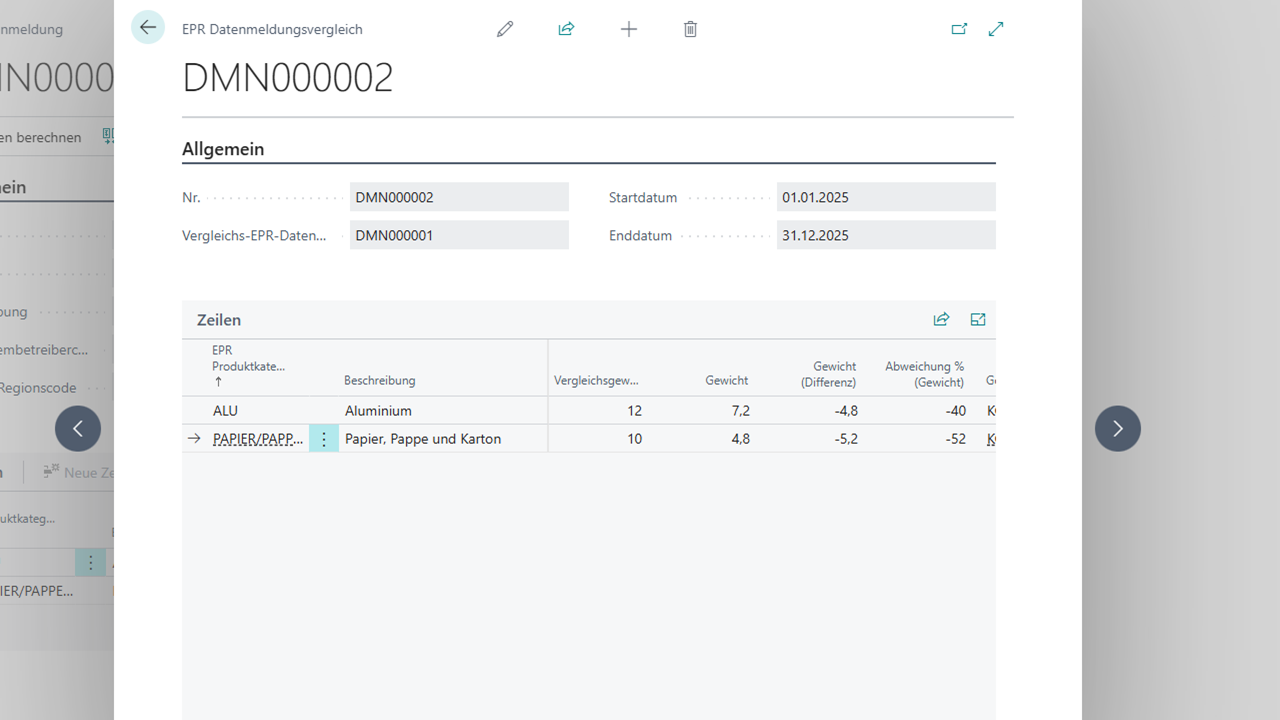Click Vergleichs-EPR-Daten field DMN000001
This screenshot has width=1280, height=720.
click(459, 235)
